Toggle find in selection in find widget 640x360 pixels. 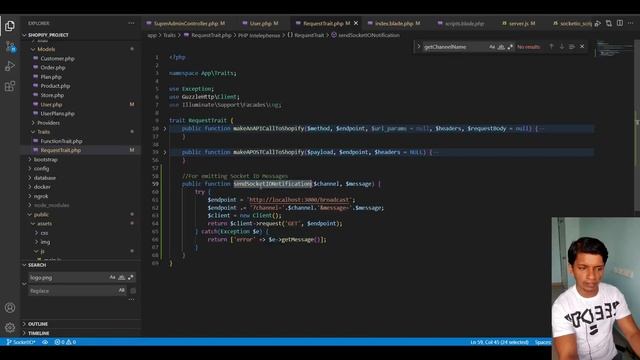[x=572, y=47]
